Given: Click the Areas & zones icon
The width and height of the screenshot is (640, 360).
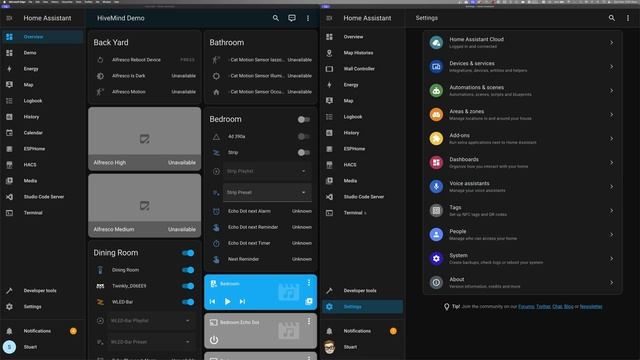Looking at the screenshot, I should click(x=436, y=115).
